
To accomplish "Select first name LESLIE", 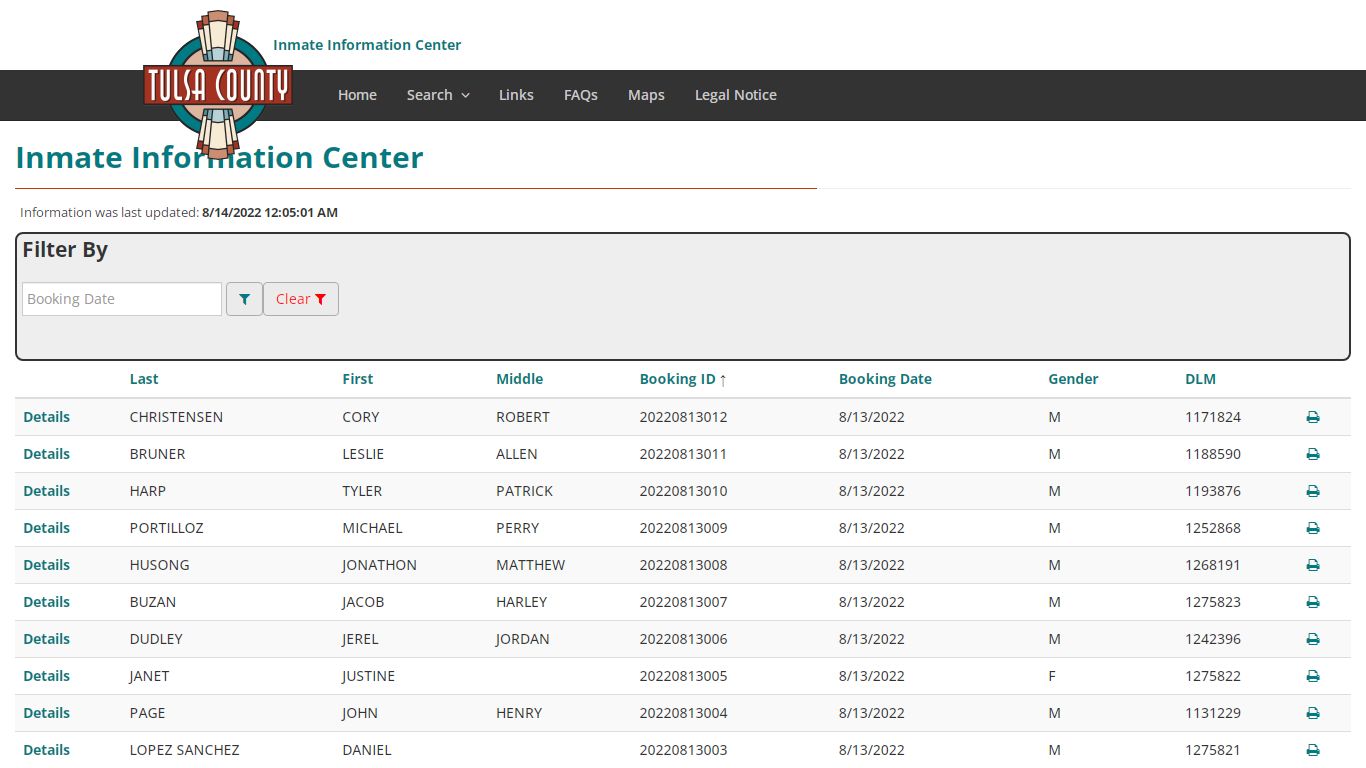I will 361,454.
